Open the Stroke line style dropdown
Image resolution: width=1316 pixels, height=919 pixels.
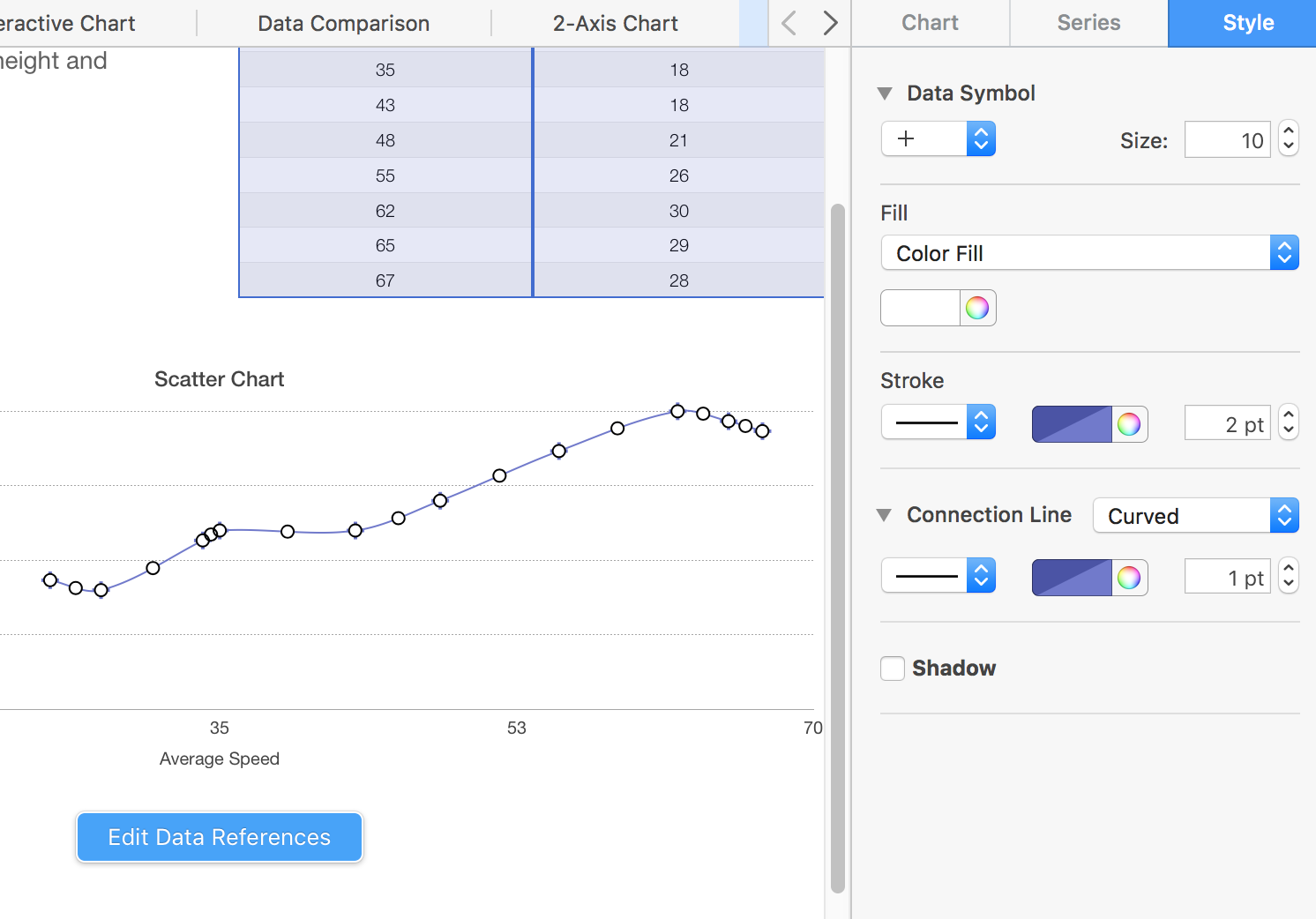(x=938, y=423)
